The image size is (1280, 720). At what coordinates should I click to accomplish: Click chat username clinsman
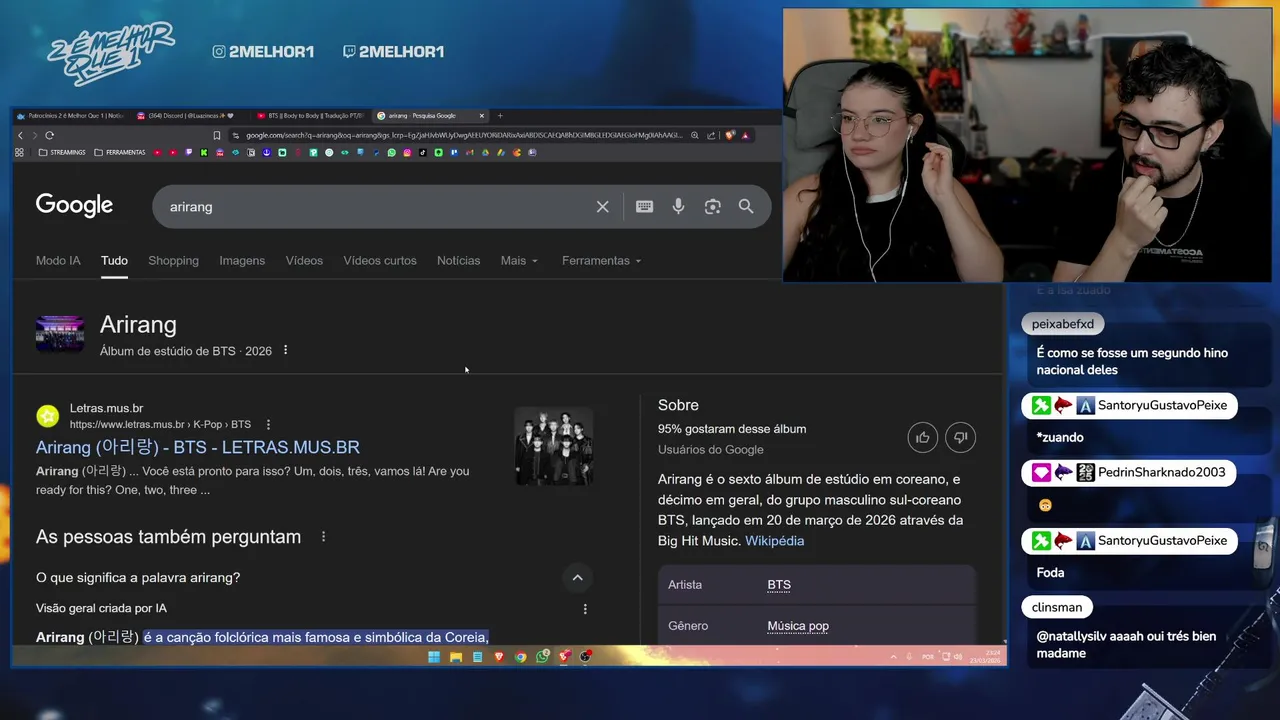pos(1057,607)
